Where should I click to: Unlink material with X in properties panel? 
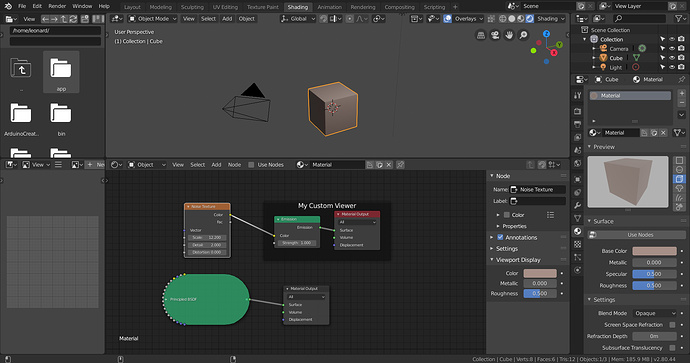[x=664, y=132]
